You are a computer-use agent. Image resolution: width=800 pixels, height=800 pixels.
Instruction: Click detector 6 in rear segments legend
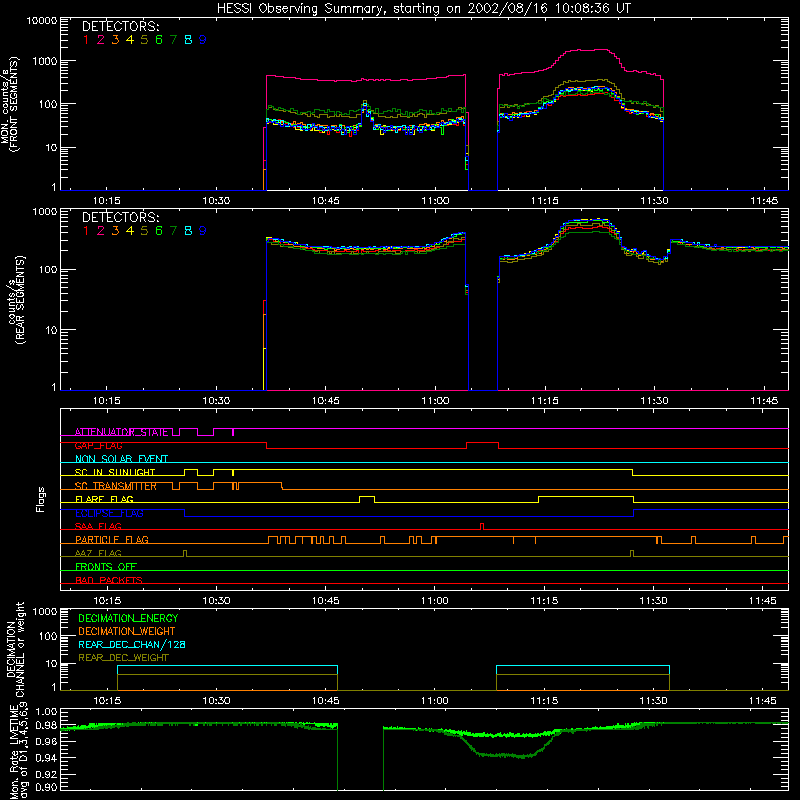(159, 231)
